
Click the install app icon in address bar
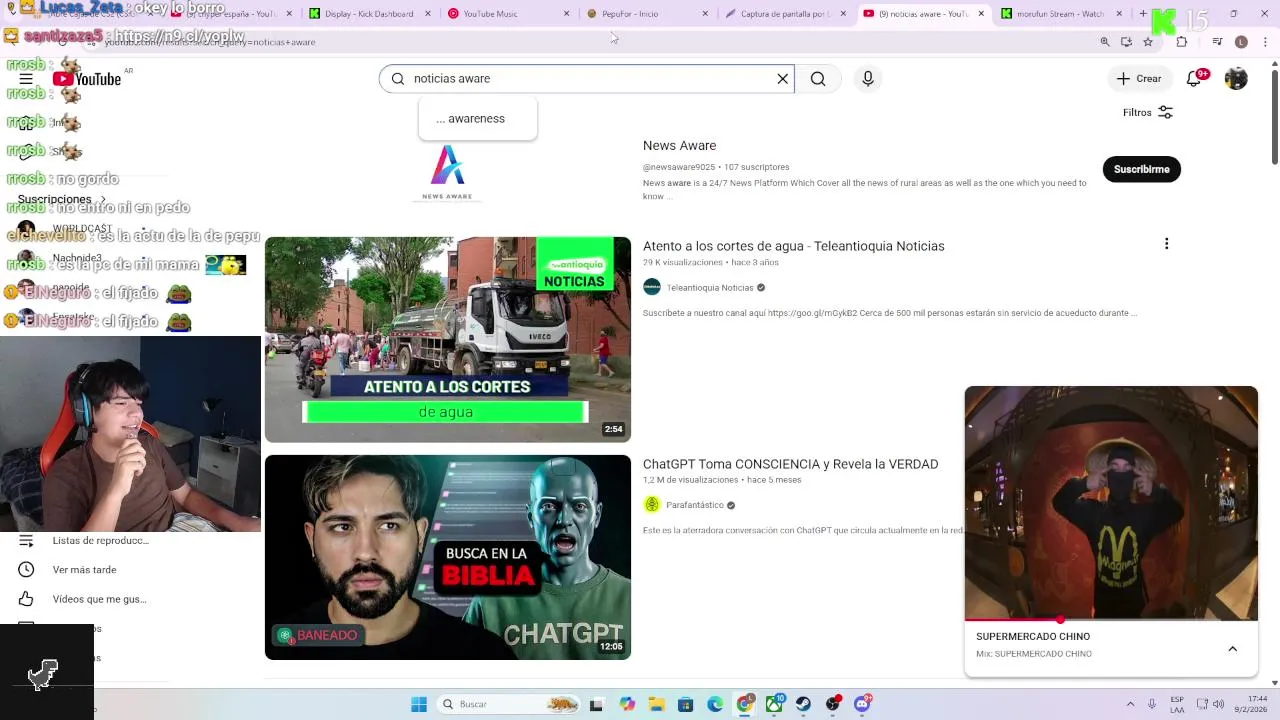tap(1126, 42)
